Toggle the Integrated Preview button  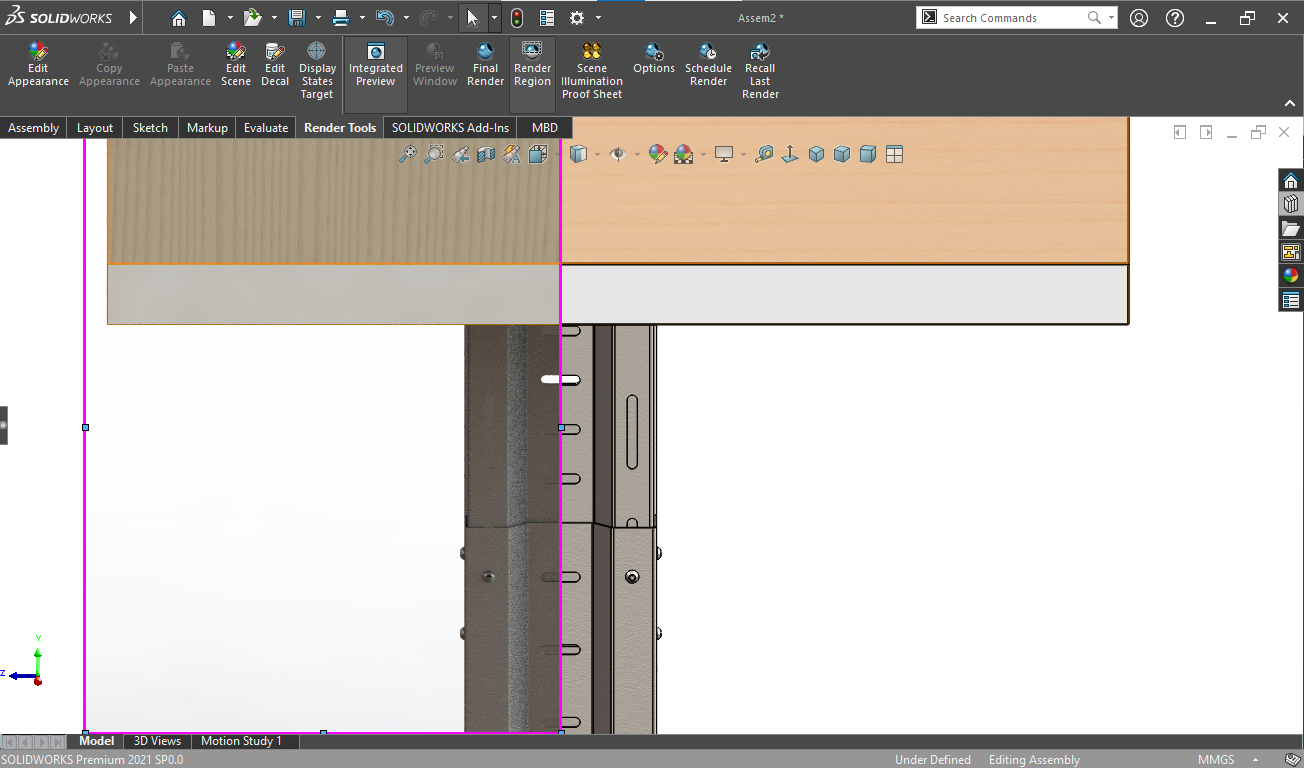click(376, 64)
